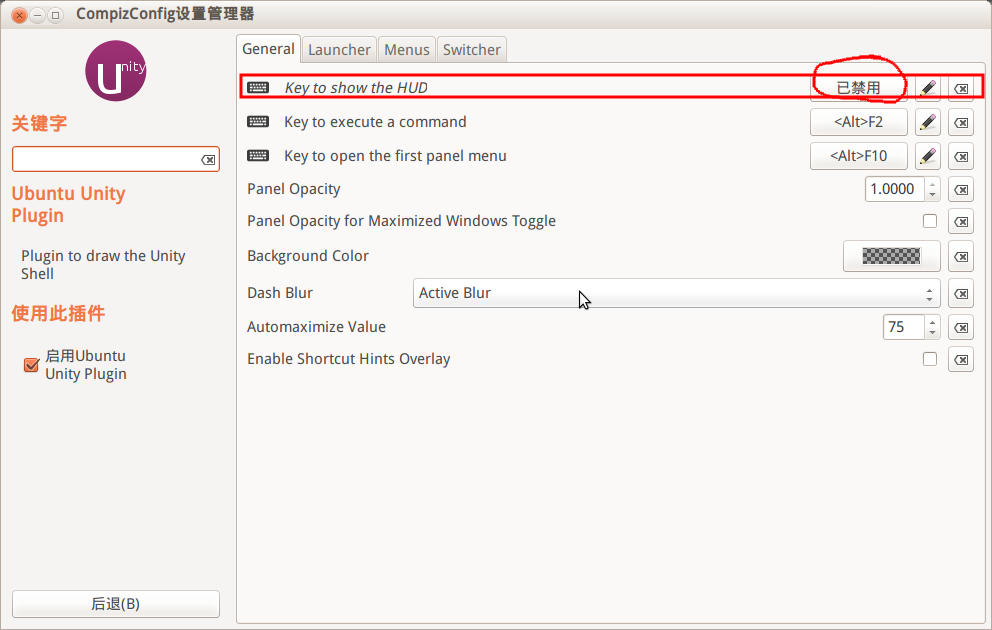Maximize the CompizConfig window

click(55, 15)
